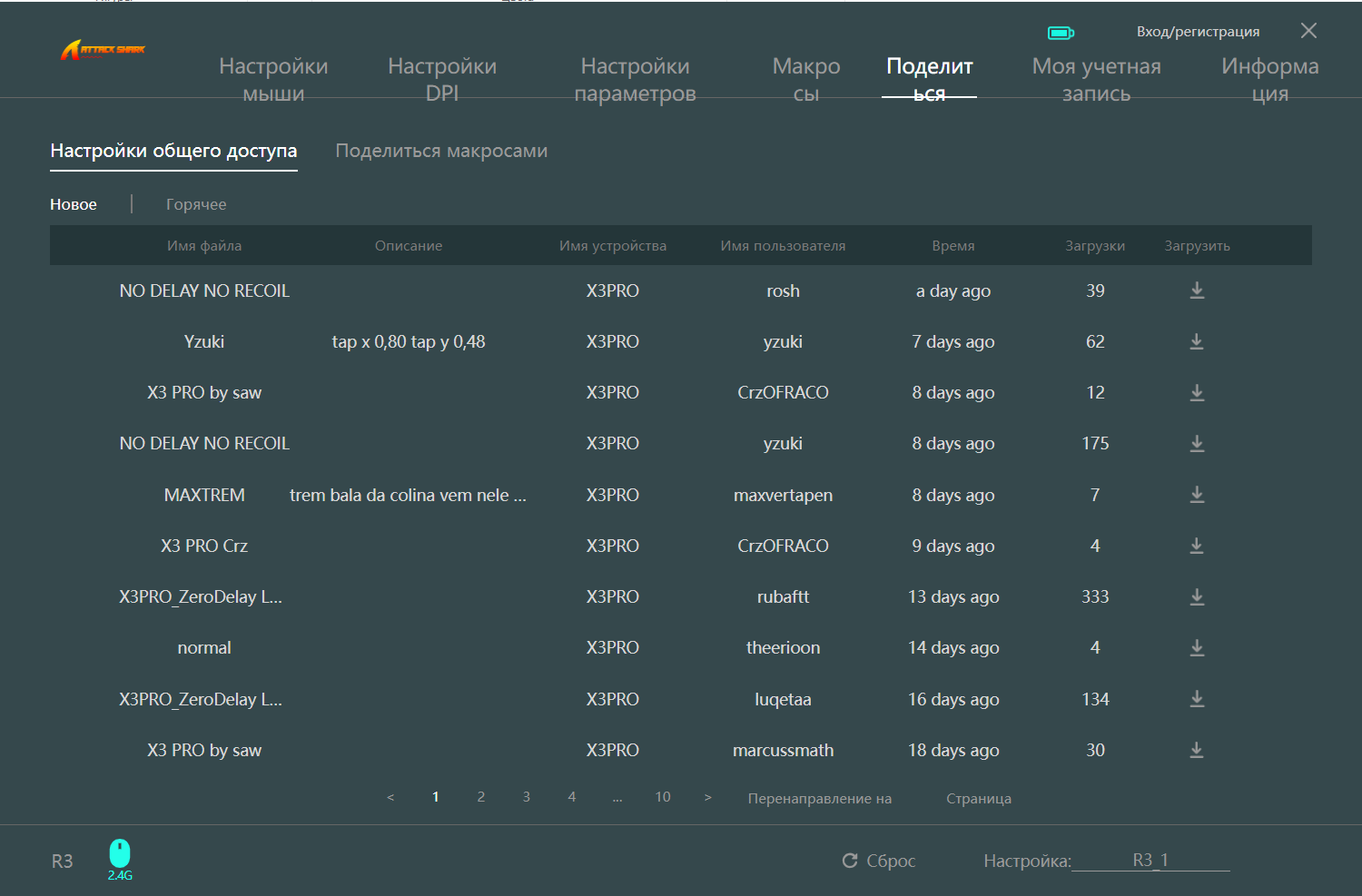
Task: Download rosh's NO DELAY NO RECOIL profile
Action: 1197,290
